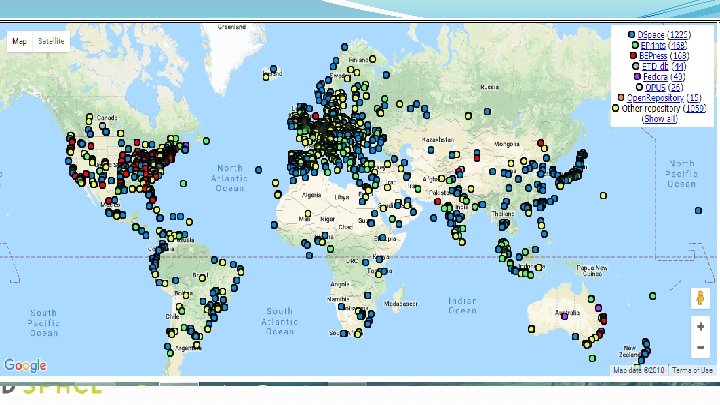Click the blue DSpace legend swatch
720x405 pixels.
[x=631, y=34]
